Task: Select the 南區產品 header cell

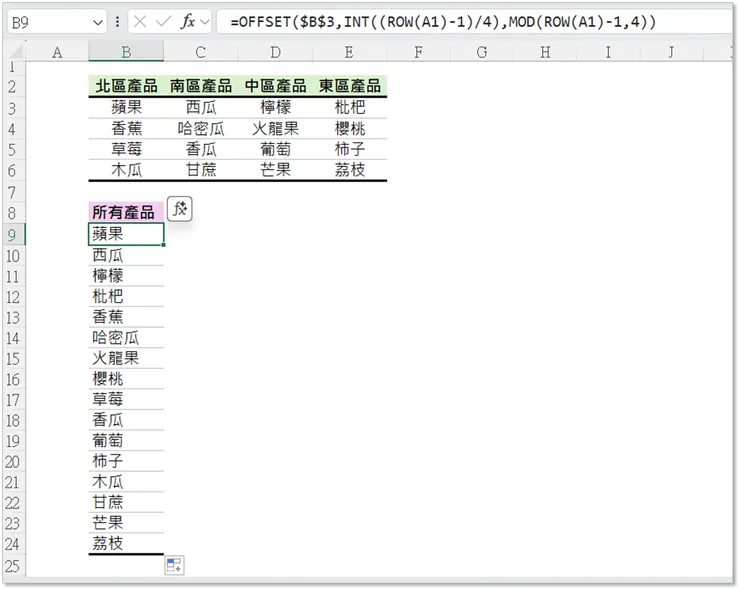Action: 201,86
